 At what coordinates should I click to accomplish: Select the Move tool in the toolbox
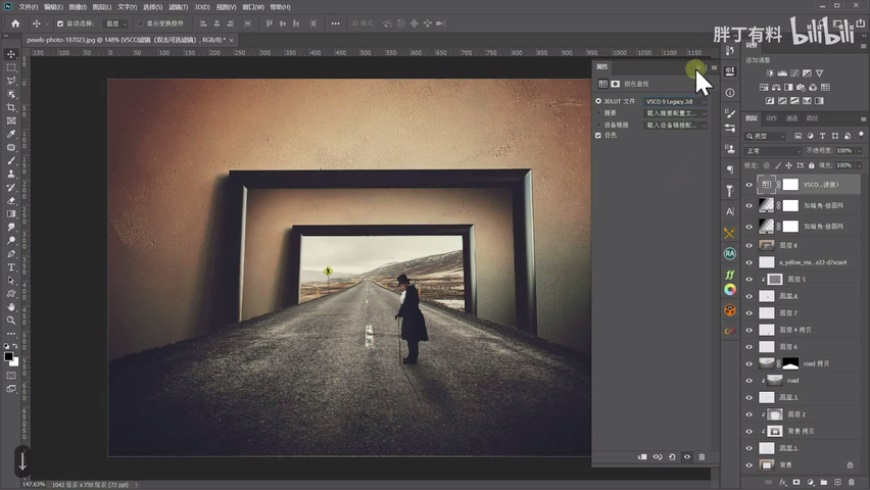(12, 54)
